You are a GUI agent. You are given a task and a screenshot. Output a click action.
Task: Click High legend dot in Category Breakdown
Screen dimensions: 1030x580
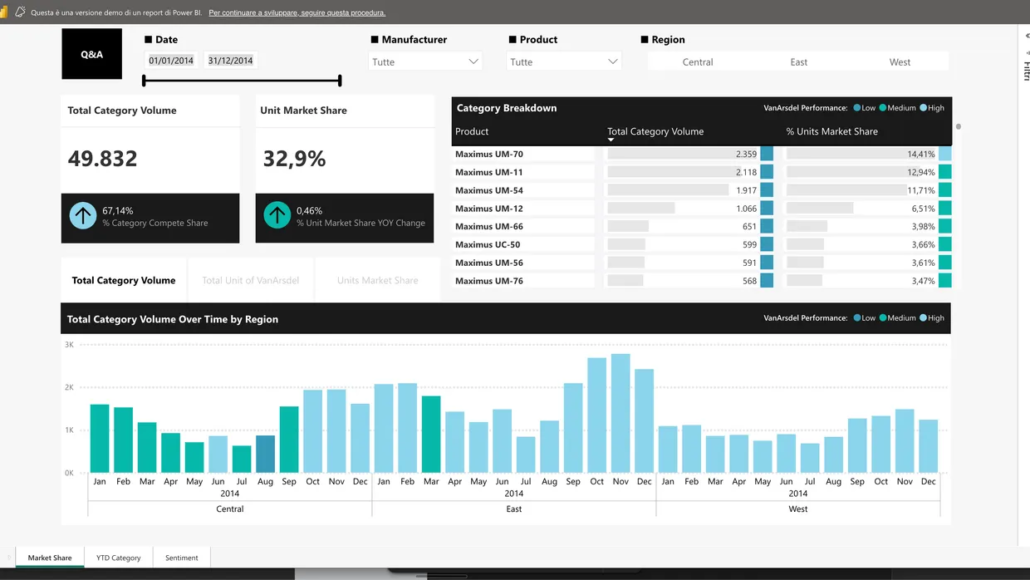pyautogui.click(x=923, y=108)
